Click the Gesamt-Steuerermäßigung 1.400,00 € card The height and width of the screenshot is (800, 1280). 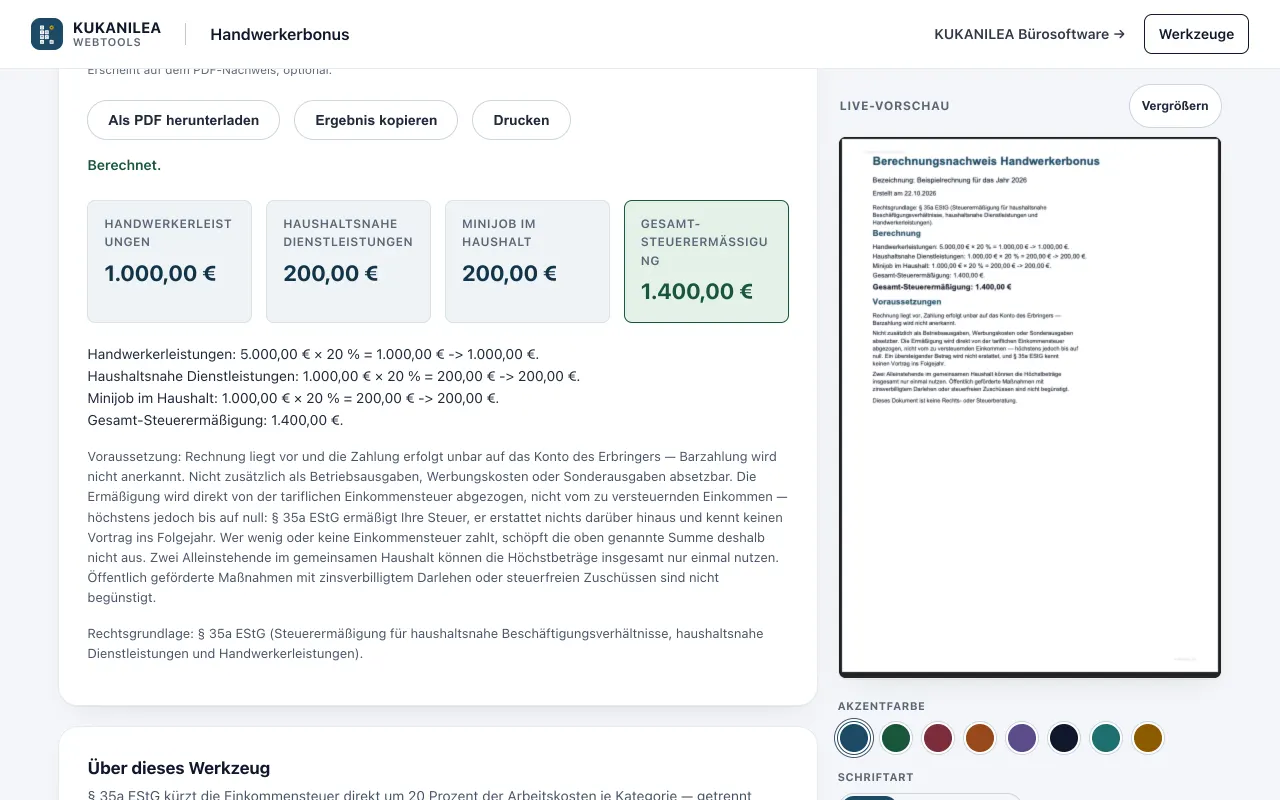[x=706, y=261]
